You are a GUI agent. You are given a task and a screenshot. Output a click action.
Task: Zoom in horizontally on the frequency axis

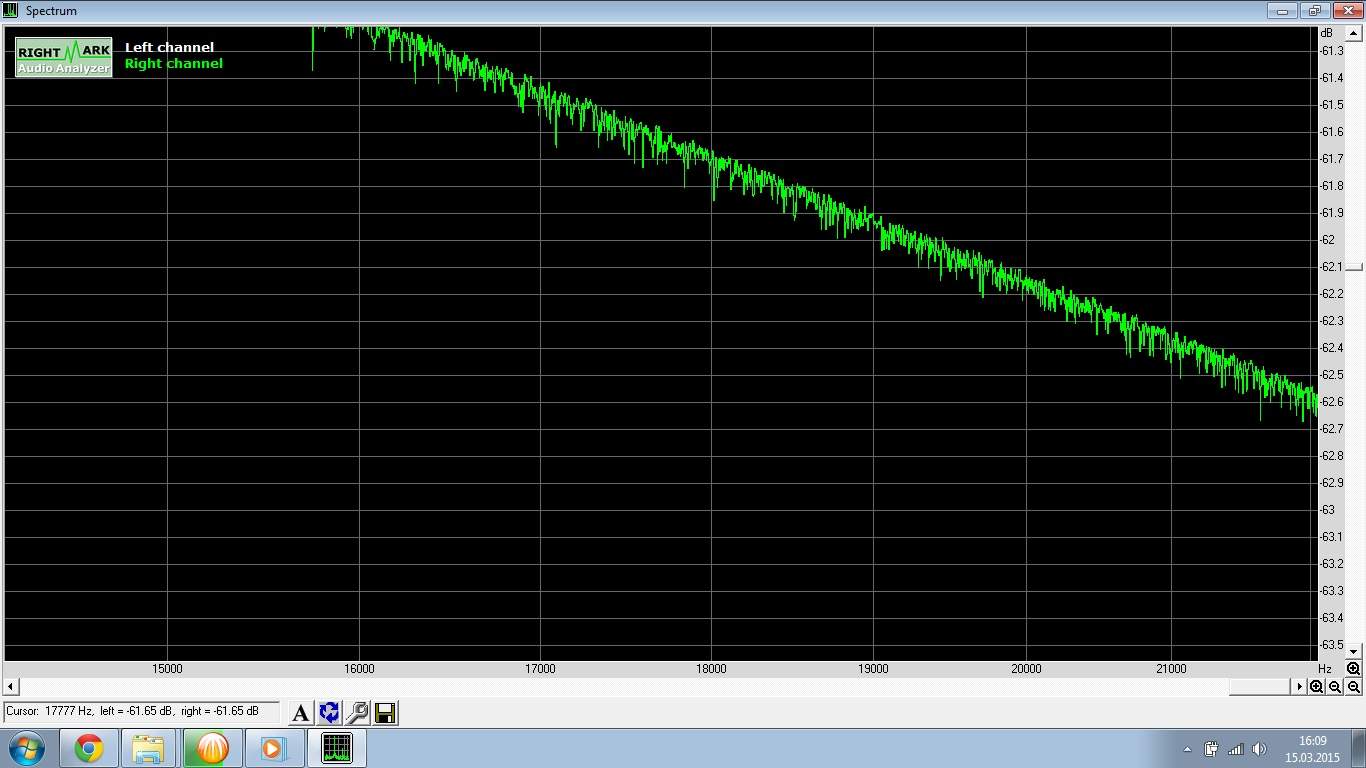tap(1317, 687)
